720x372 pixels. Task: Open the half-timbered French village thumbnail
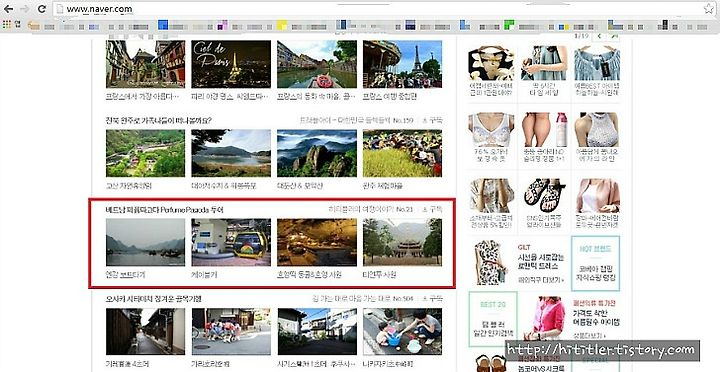[146, 64]
